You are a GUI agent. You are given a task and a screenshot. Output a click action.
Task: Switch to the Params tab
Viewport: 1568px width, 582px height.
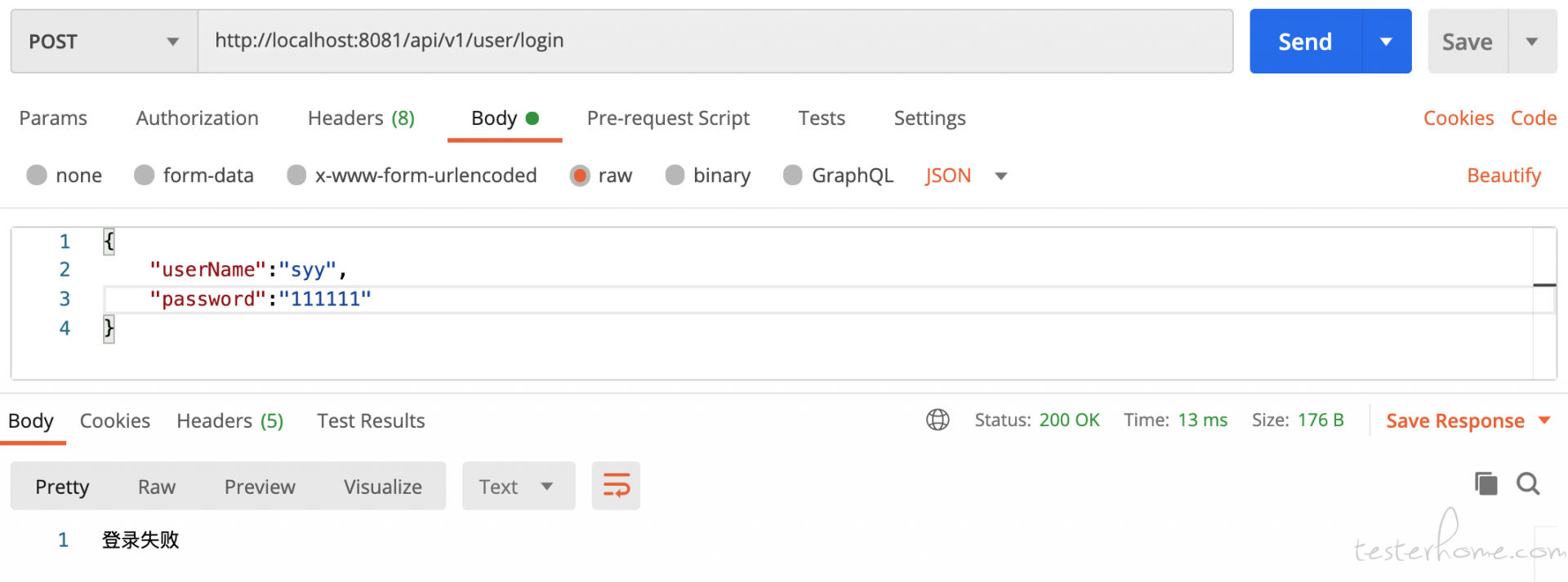pyautogui.click(x=53, y=118)
